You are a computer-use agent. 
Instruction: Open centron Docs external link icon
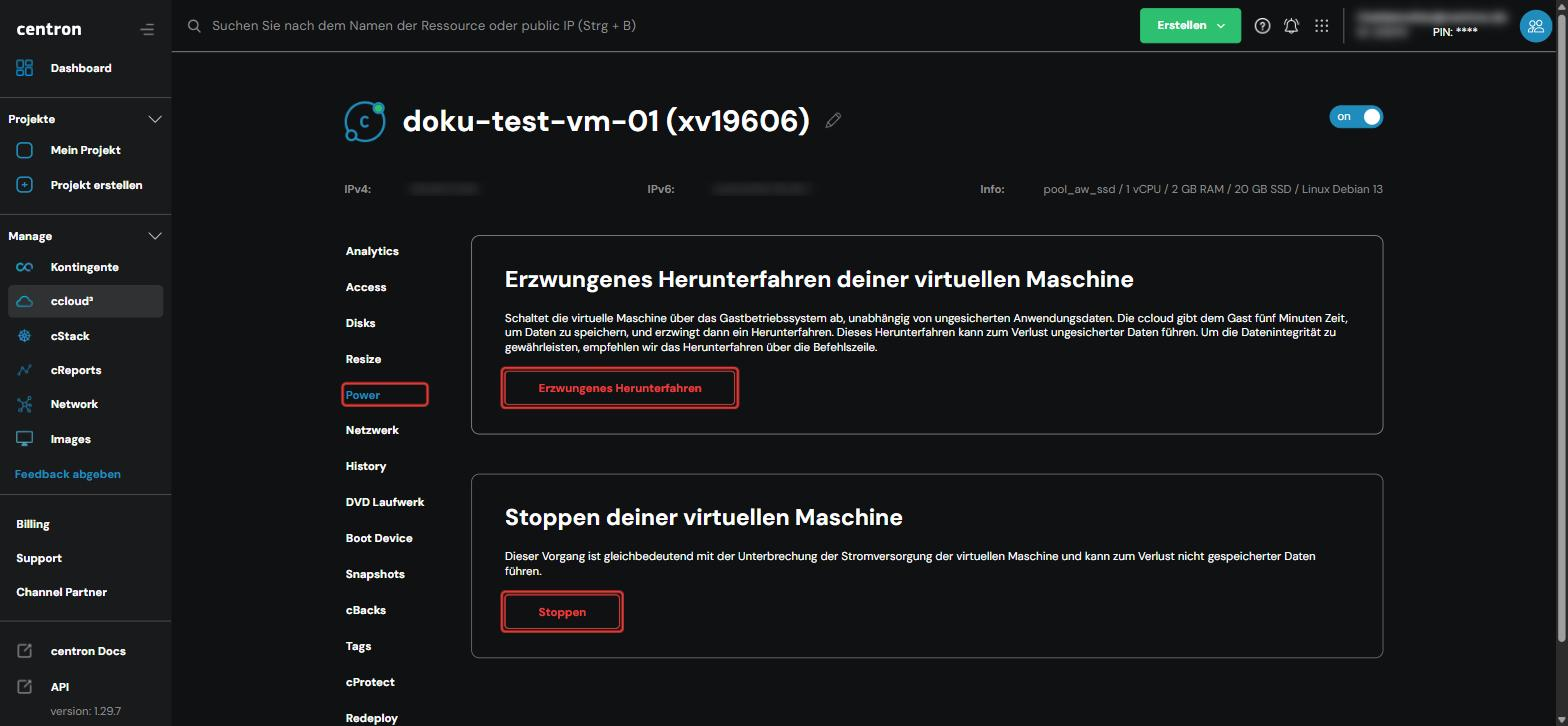coord(25,651)
